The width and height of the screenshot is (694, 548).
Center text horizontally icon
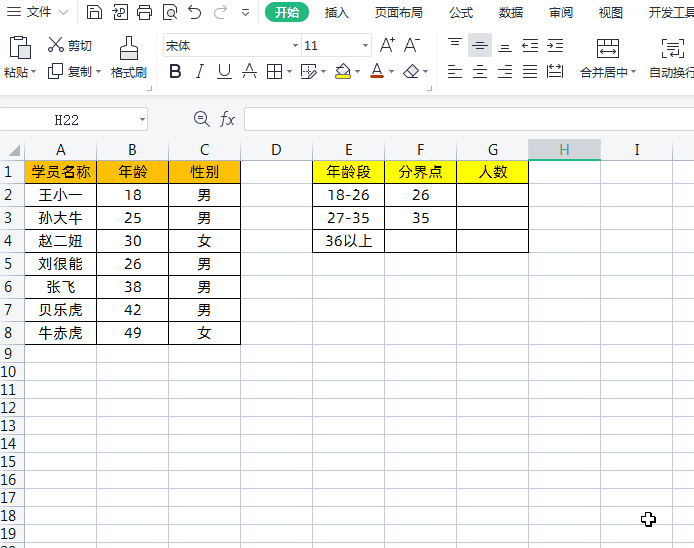[480, 71]
